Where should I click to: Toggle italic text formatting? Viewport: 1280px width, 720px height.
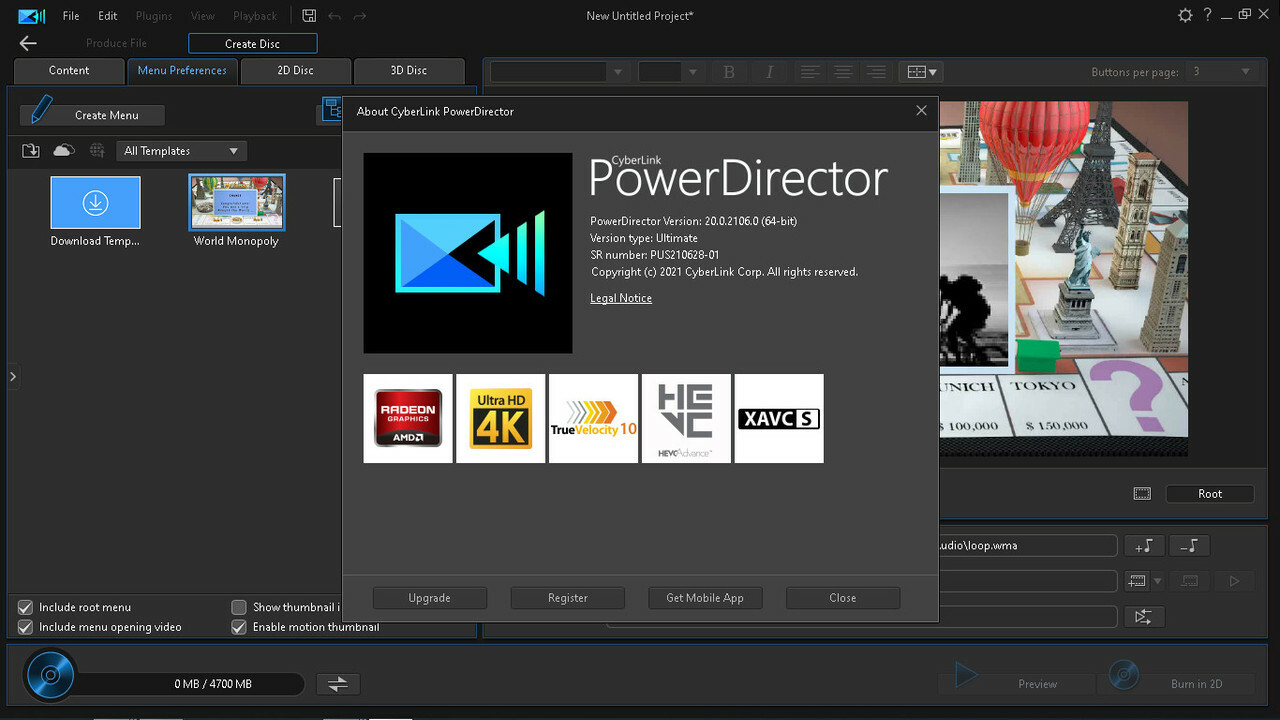pyautogui.click(x=769, y=72)
